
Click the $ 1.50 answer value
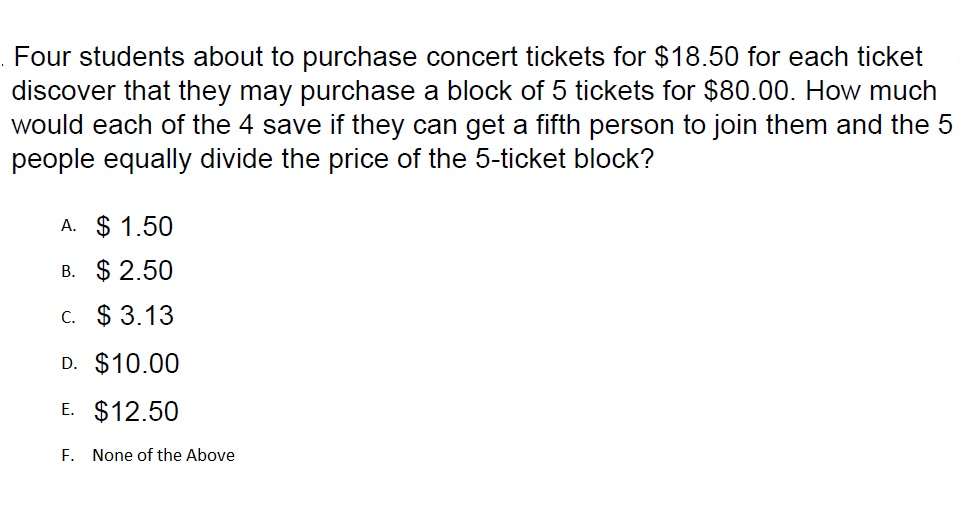click(x=134, y=227)
